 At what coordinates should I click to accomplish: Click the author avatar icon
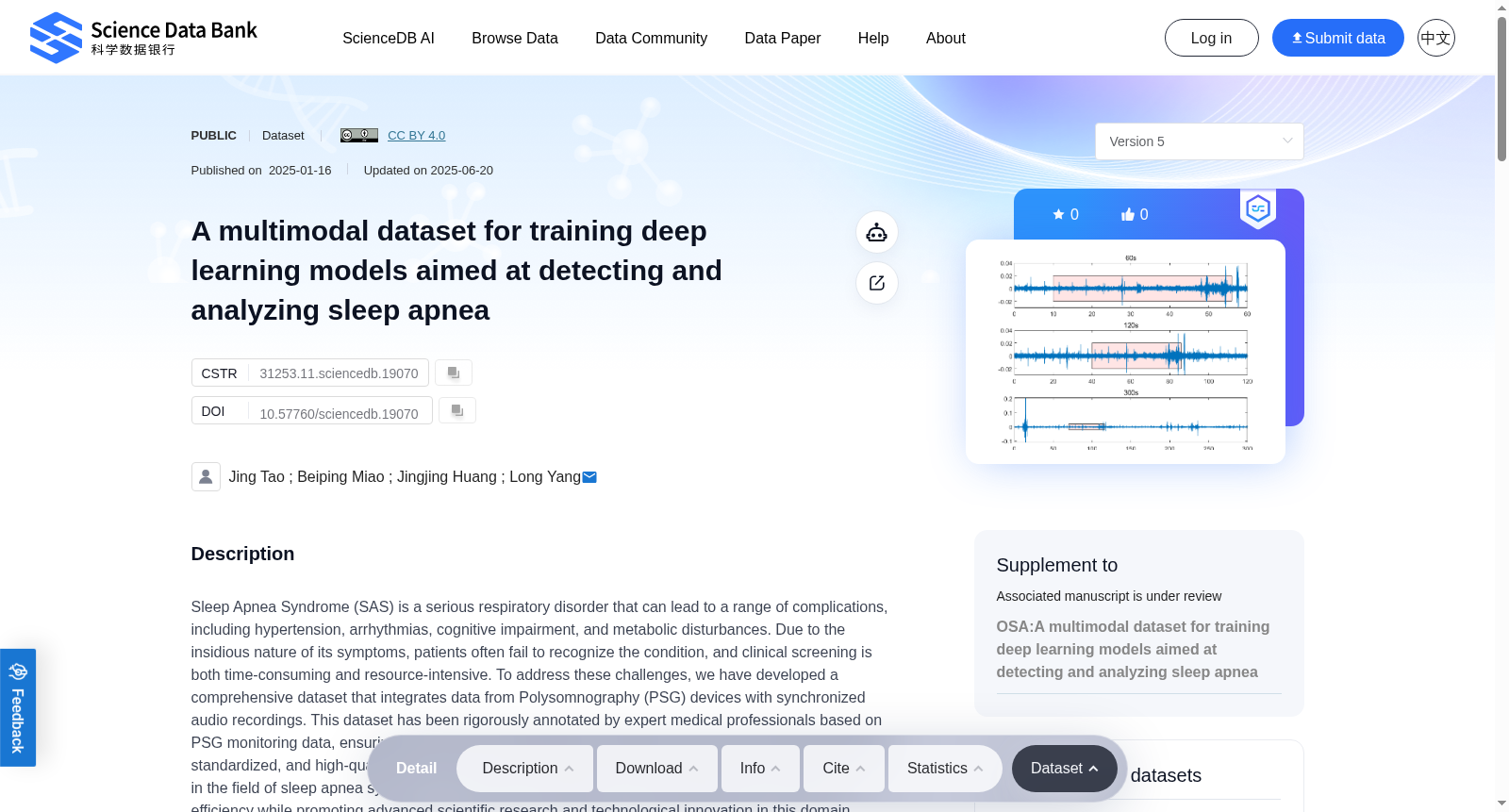(206, 476)
